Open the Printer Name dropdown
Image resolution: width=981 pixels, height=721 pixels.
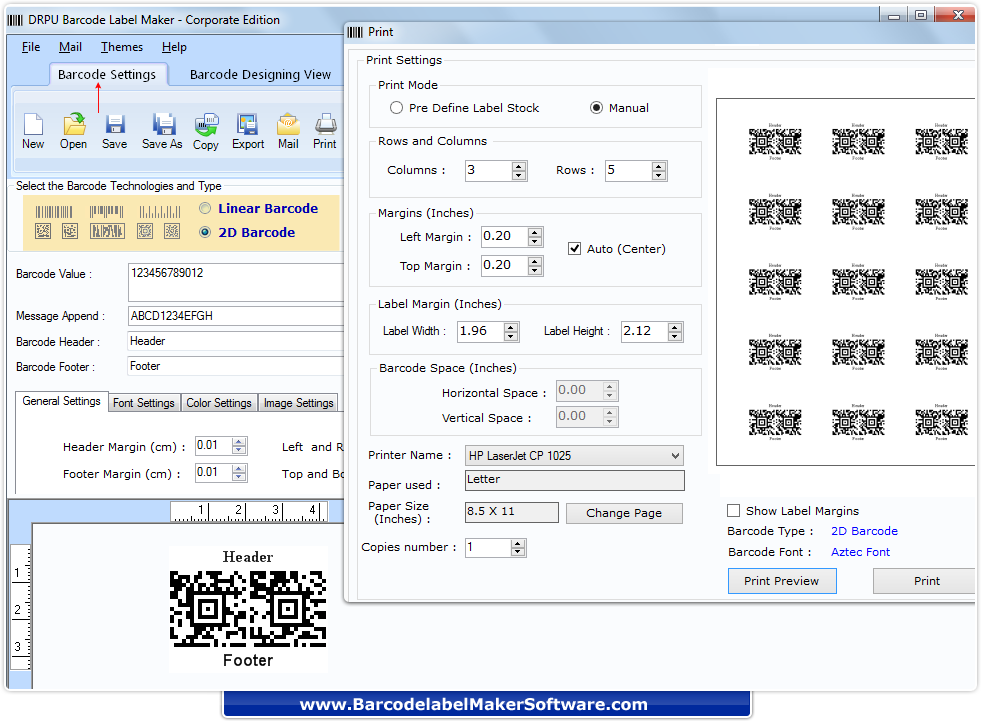click(675, 456)
